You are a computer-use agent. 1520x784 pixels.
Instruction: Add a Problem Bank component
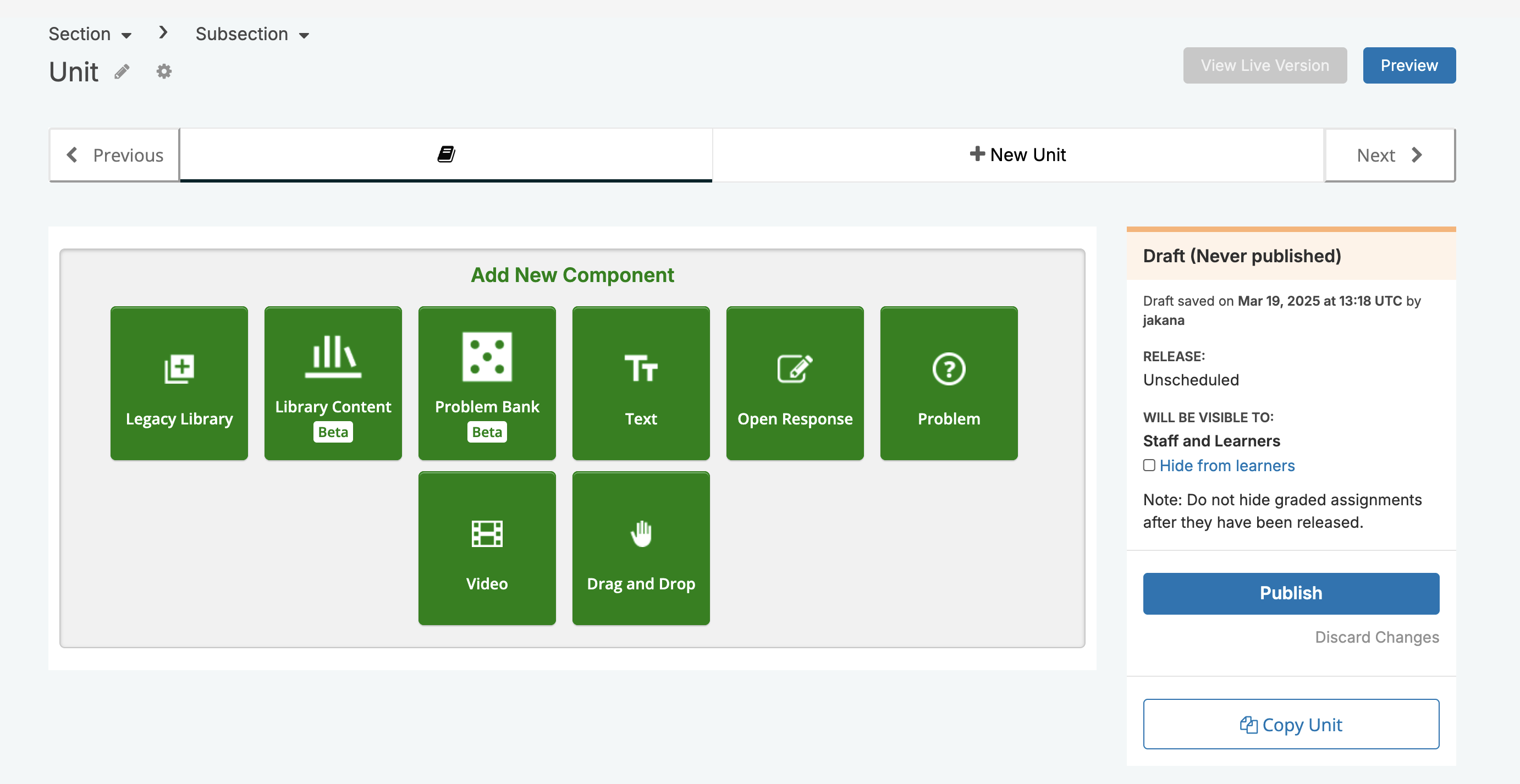[x=487, y=383]
